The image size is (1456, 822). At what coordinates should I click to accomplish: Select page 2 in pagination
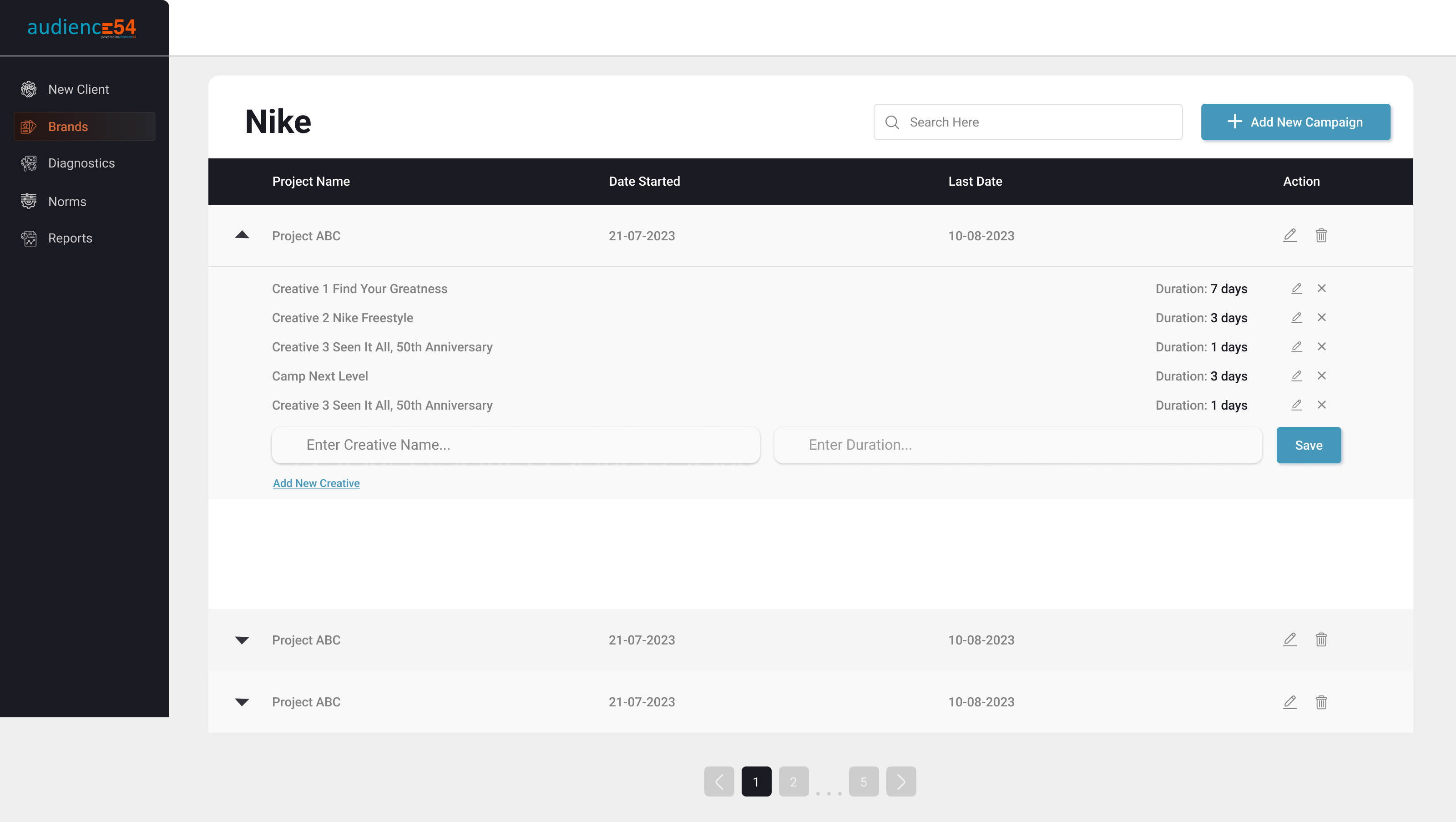(794, 782)
